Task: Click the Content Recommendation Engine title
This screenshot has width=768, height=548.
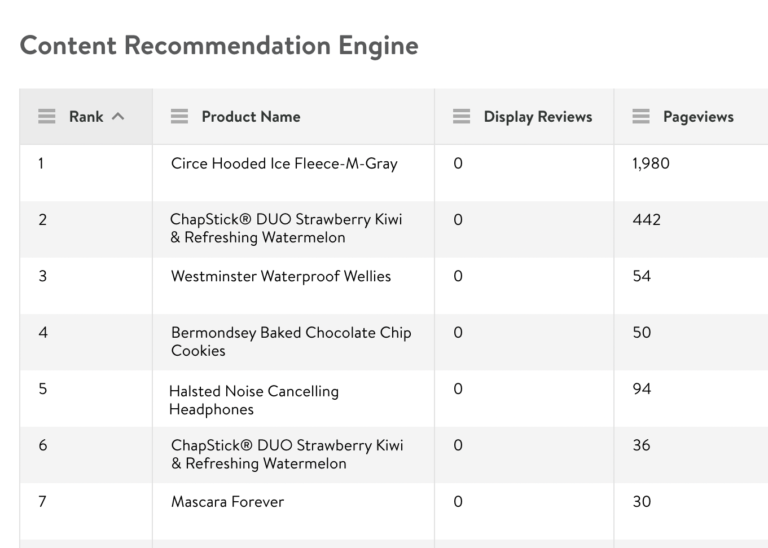Action: point(219,45)
